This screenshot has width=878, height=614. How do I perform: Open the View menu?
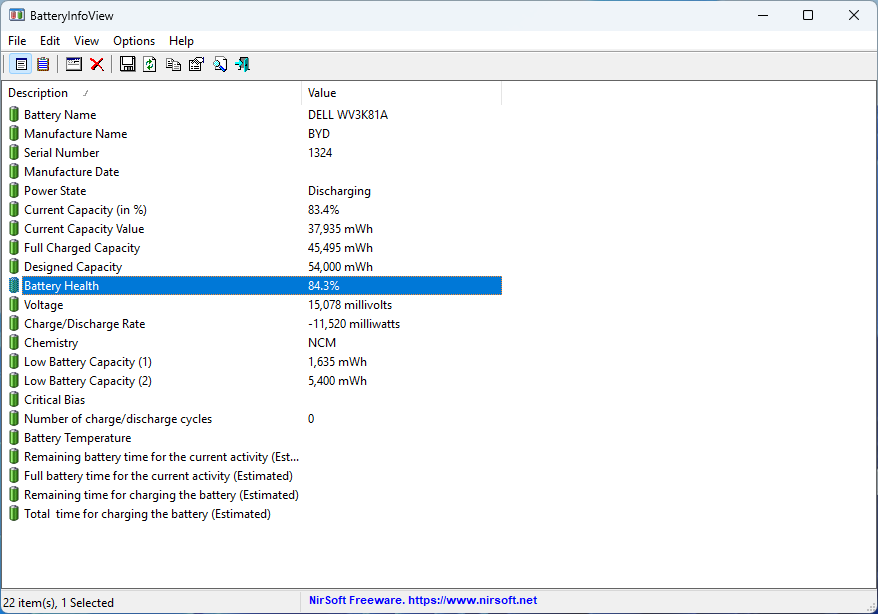[86, 41]
